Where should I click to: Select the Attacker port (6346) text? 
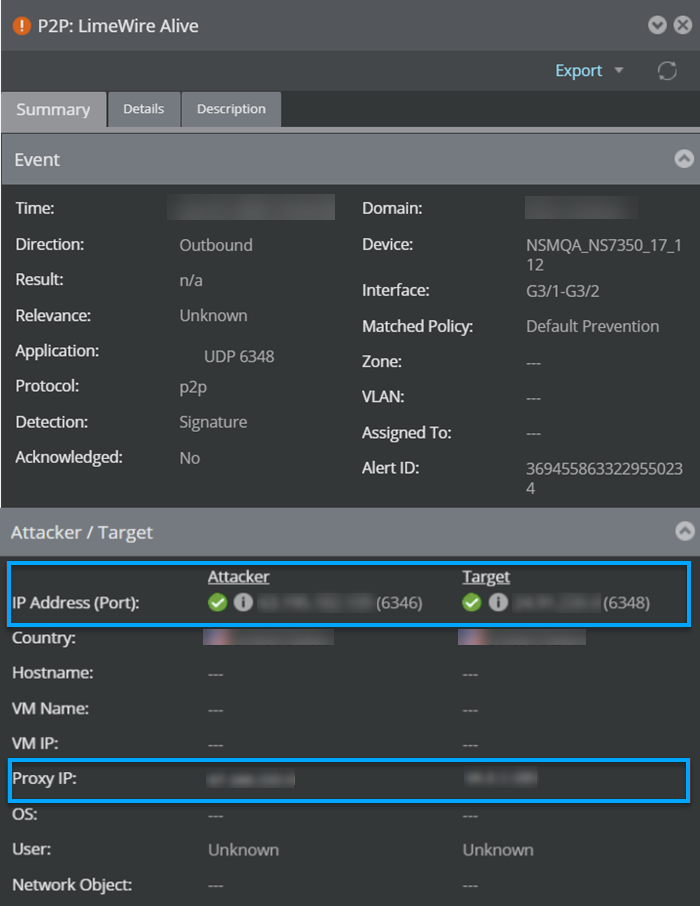pos(399,603)
